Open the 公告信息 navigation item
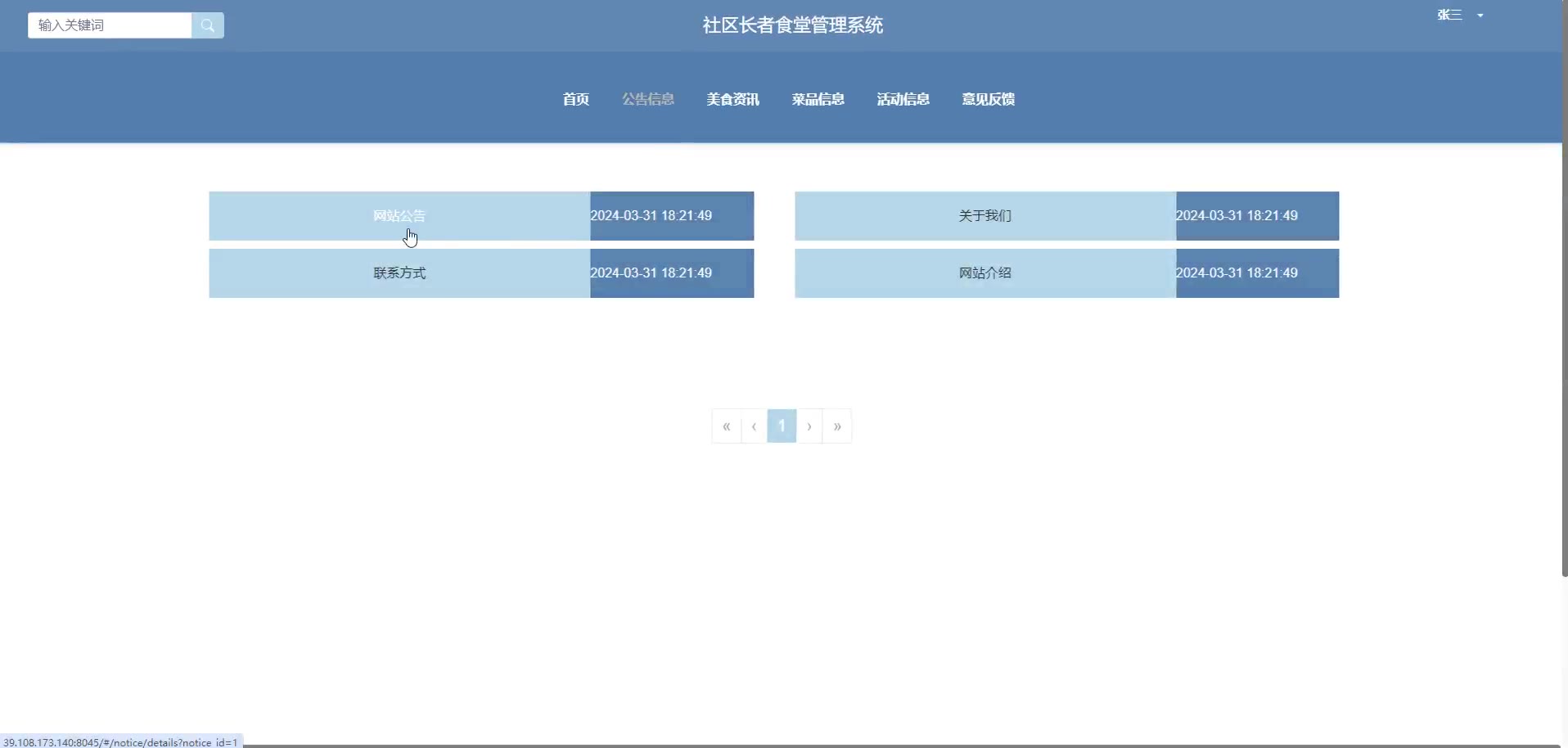 (648, 99)
